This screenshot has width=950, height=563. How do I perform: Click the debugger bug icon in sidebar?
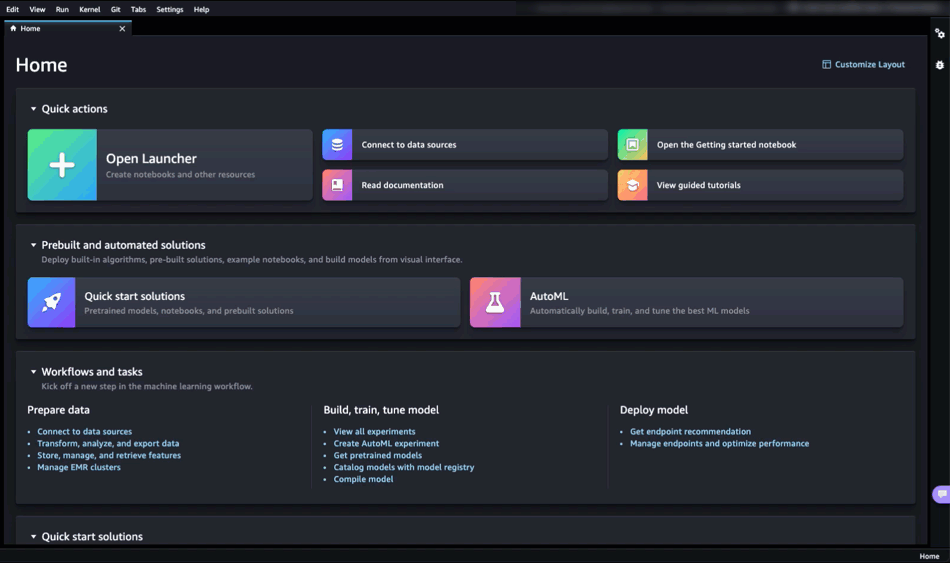940,65
